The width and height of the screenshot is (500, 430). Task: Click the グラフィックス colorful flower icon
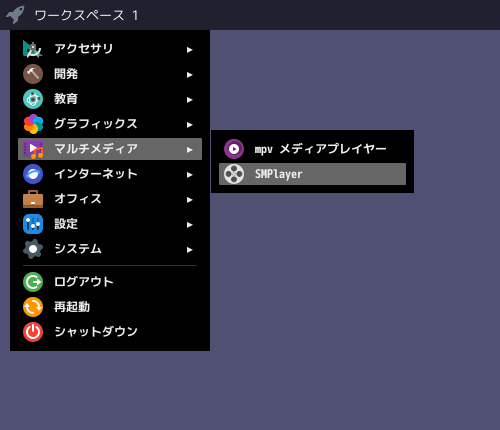coord(33,124)
